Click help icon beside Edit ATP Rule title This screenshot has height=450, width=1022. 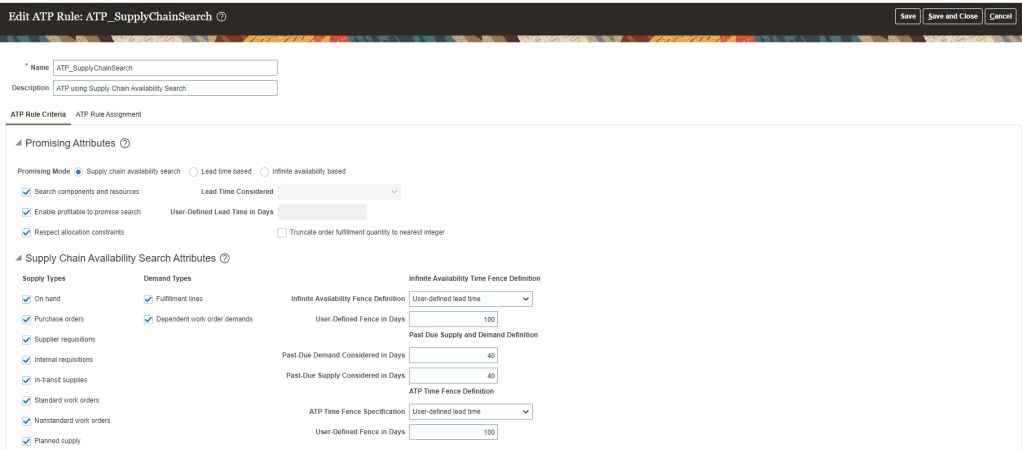(221, 16)
